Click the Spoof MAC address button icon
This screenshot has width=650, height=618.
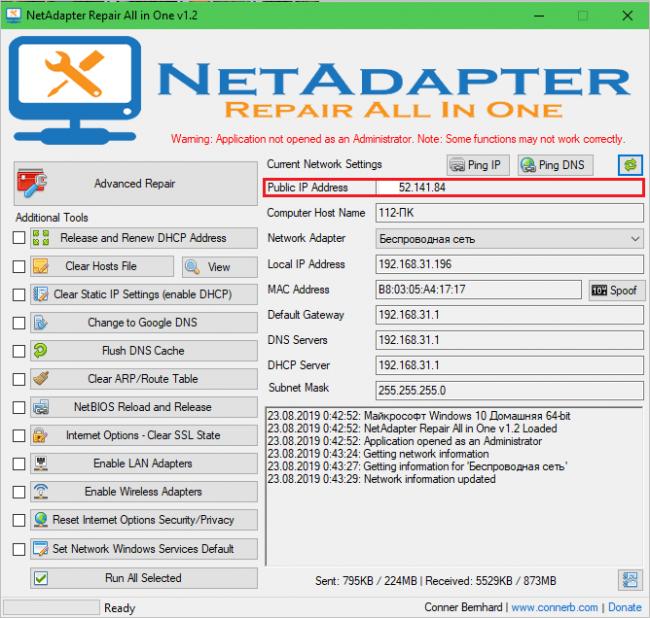pos(599,290)
